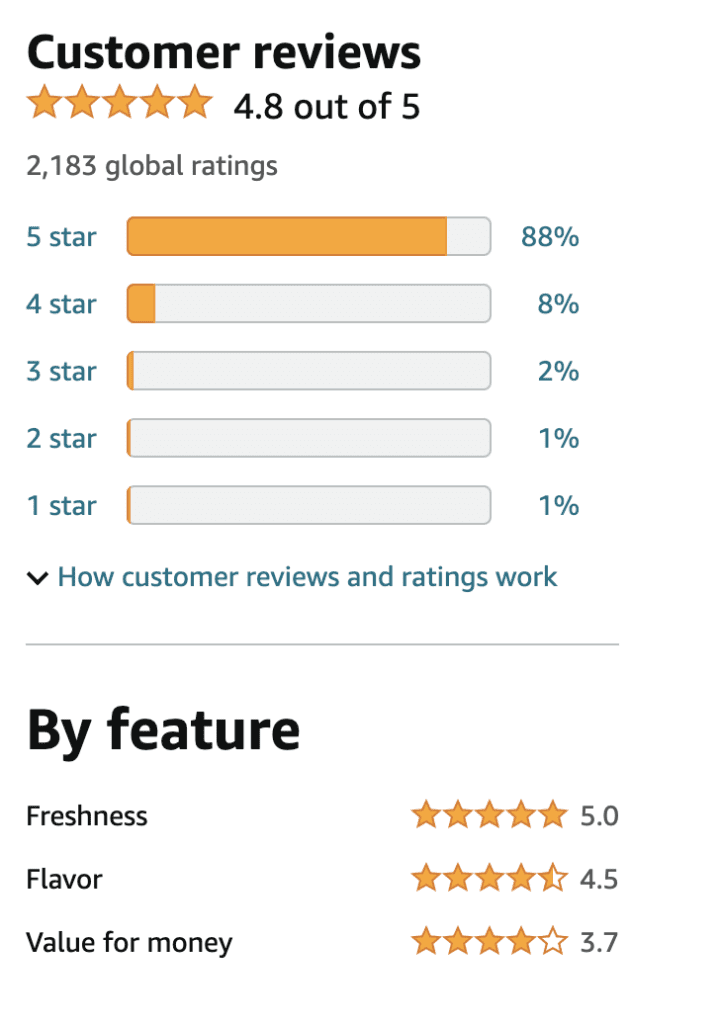Select the 88% percentage link
The width and height of the screenshot is (718, 1024).
pyautogui.click(x=550, y=236)
